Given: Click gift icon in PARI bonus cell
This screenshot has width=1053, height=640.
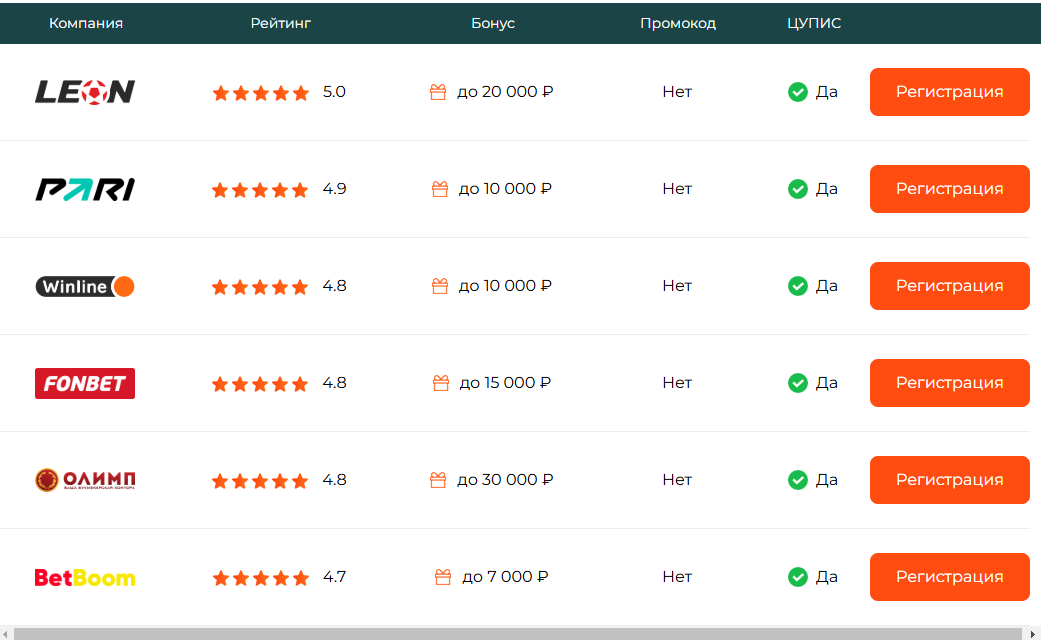Looking at the screenshot, I should (x=440, y=189).
